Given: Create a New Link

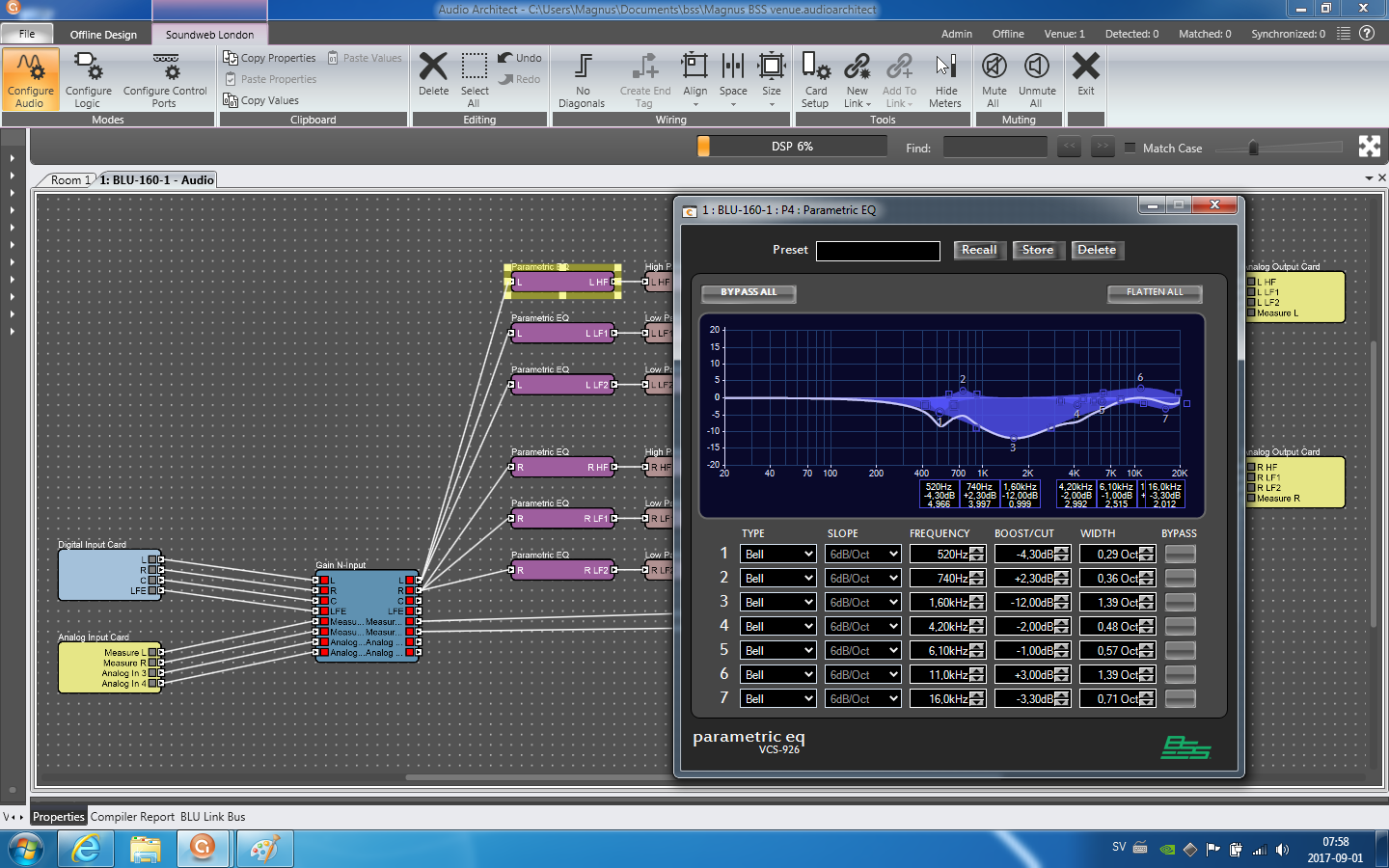Looking at the screenshot, I should click(857, 80).
